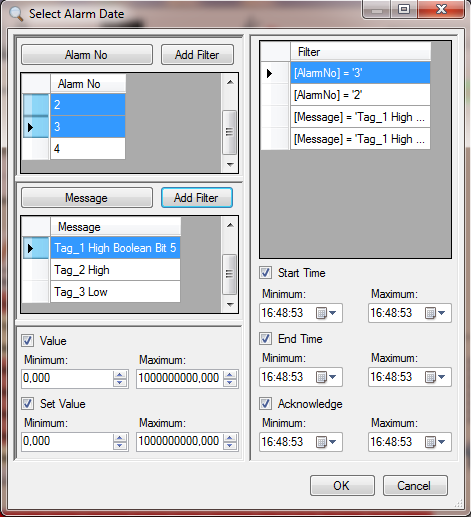Select Alarm No row 4

88,149
